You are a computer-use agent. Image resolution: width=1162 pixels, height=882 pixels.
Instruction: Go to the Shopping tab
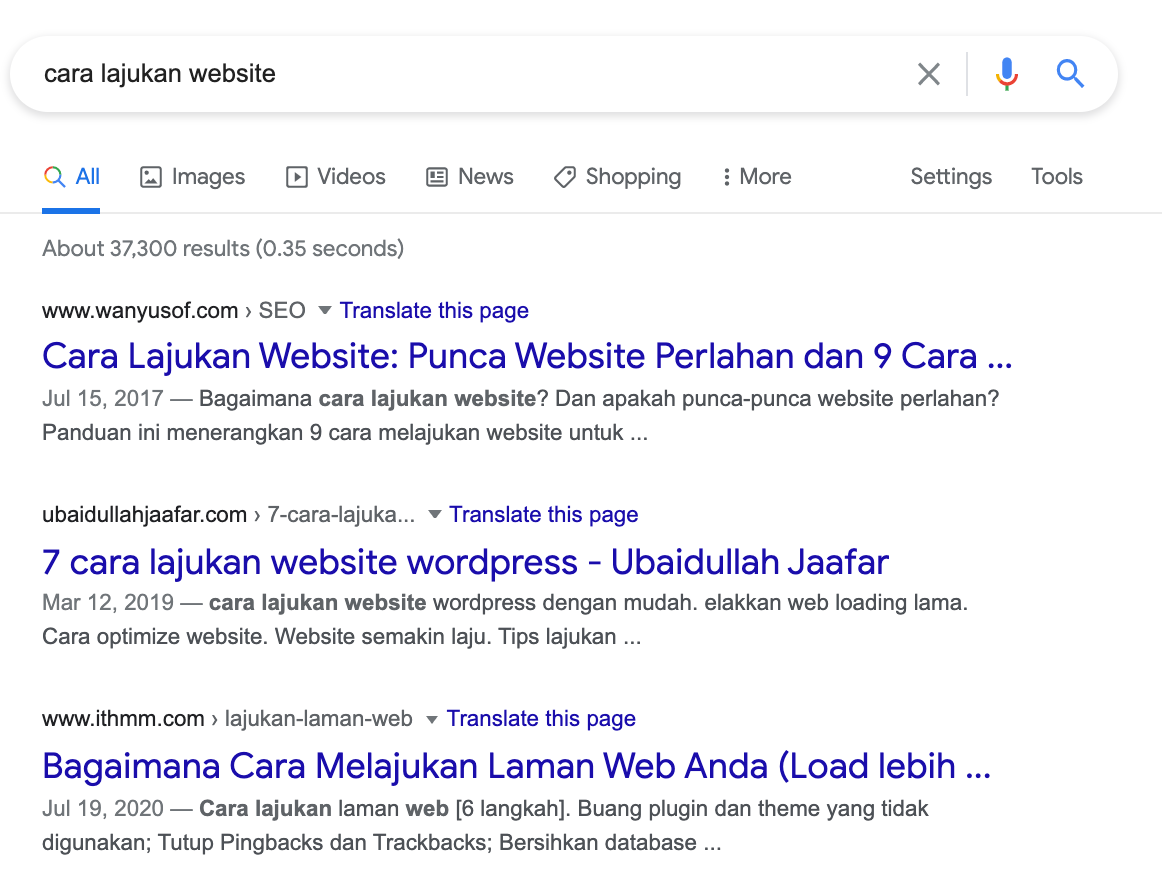click(617, 177)
